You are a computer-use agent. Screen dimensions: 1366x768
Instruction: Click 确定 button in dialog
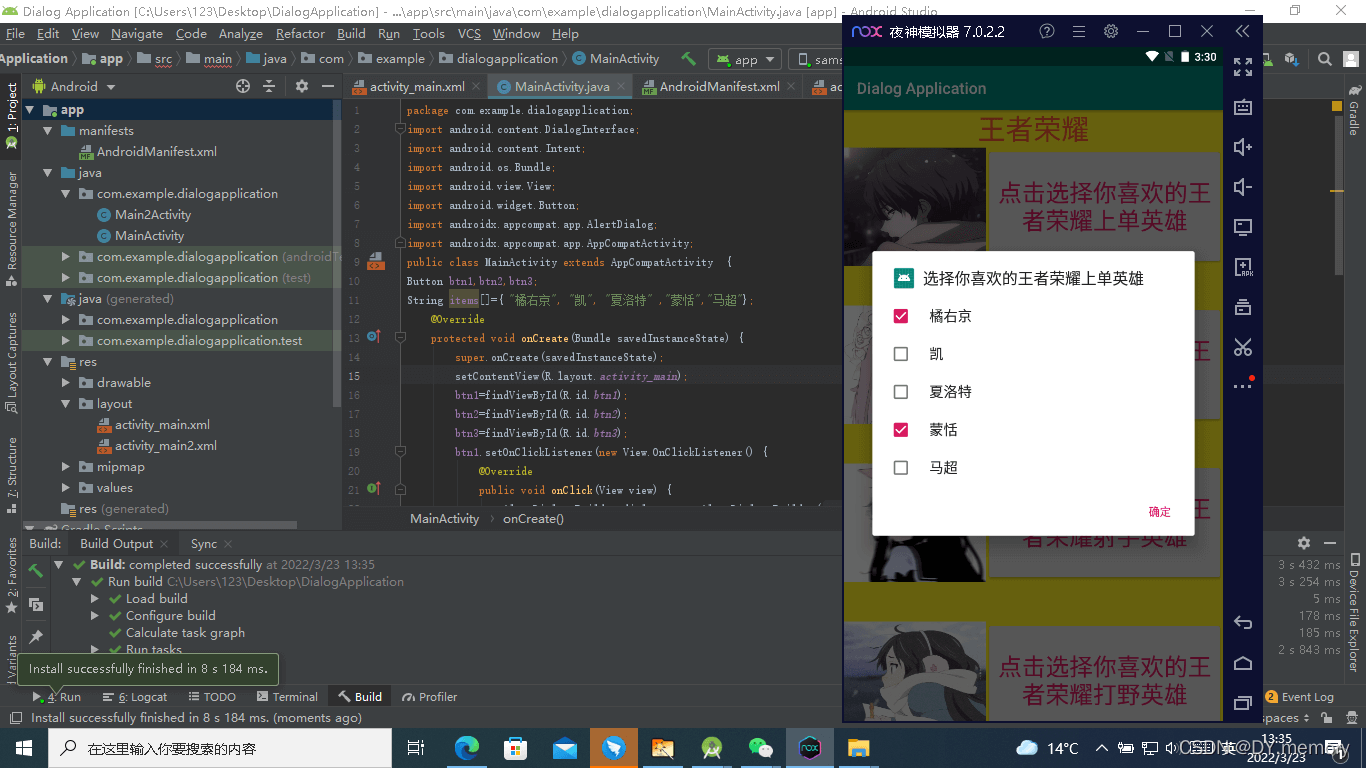click(x=1160, y=512)
